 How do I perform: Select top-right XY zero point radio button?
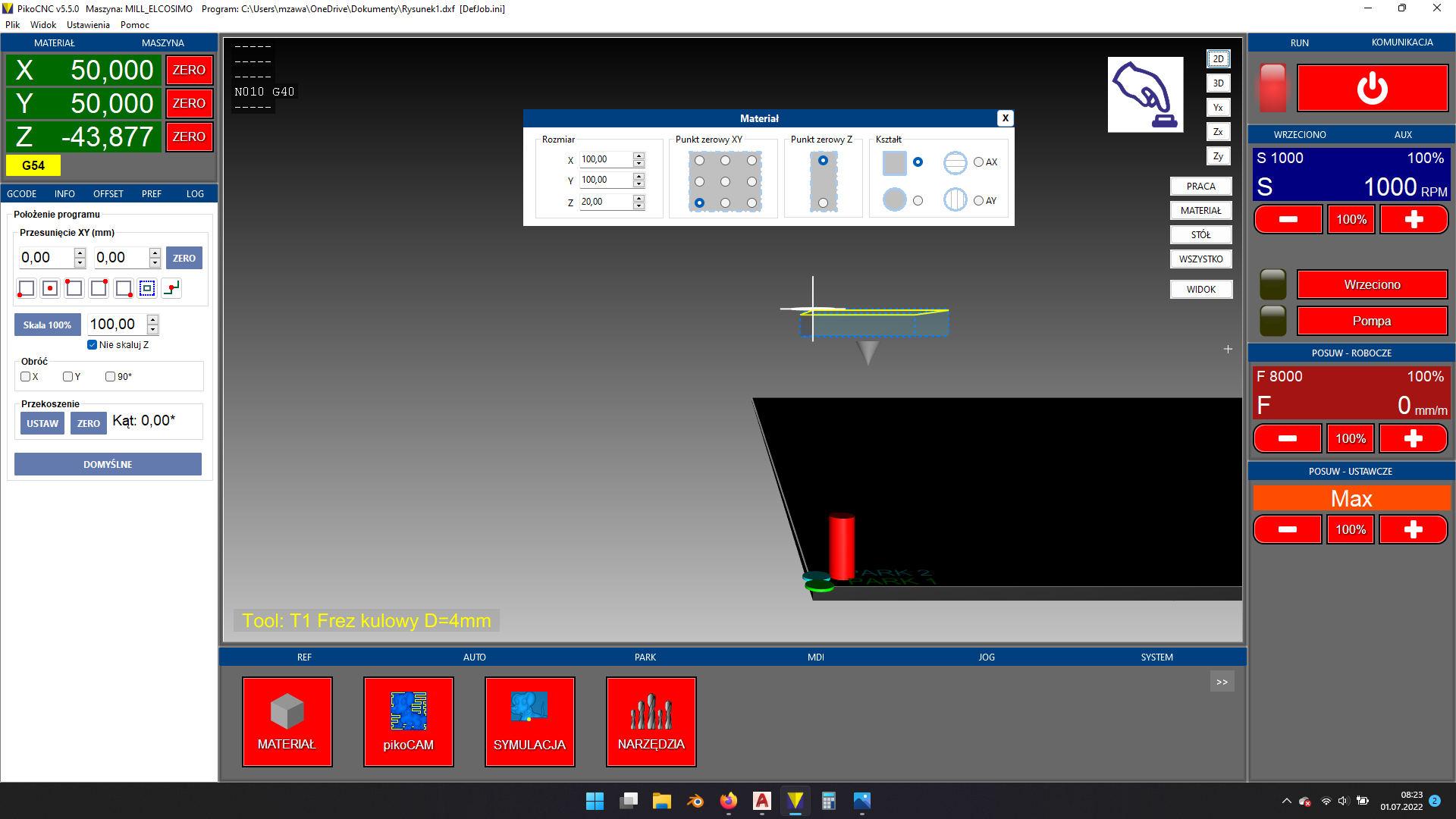coord(752,161)
